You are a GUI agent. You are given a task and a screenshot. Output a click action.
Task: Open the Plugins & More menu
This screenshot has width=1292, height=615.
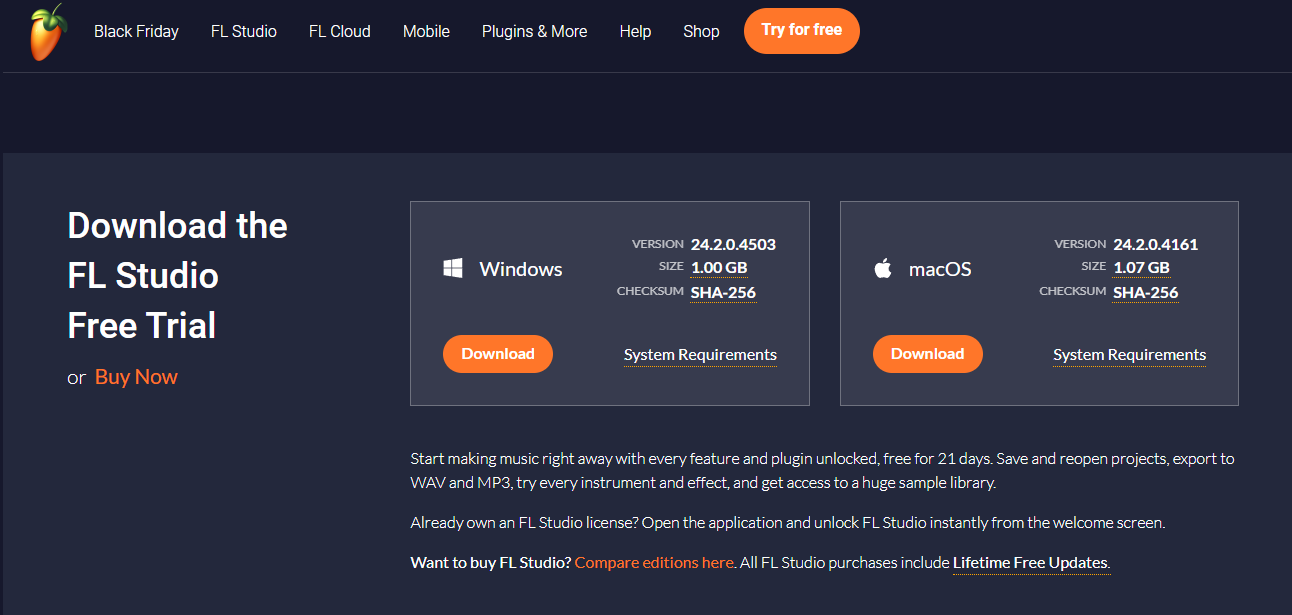534,31
